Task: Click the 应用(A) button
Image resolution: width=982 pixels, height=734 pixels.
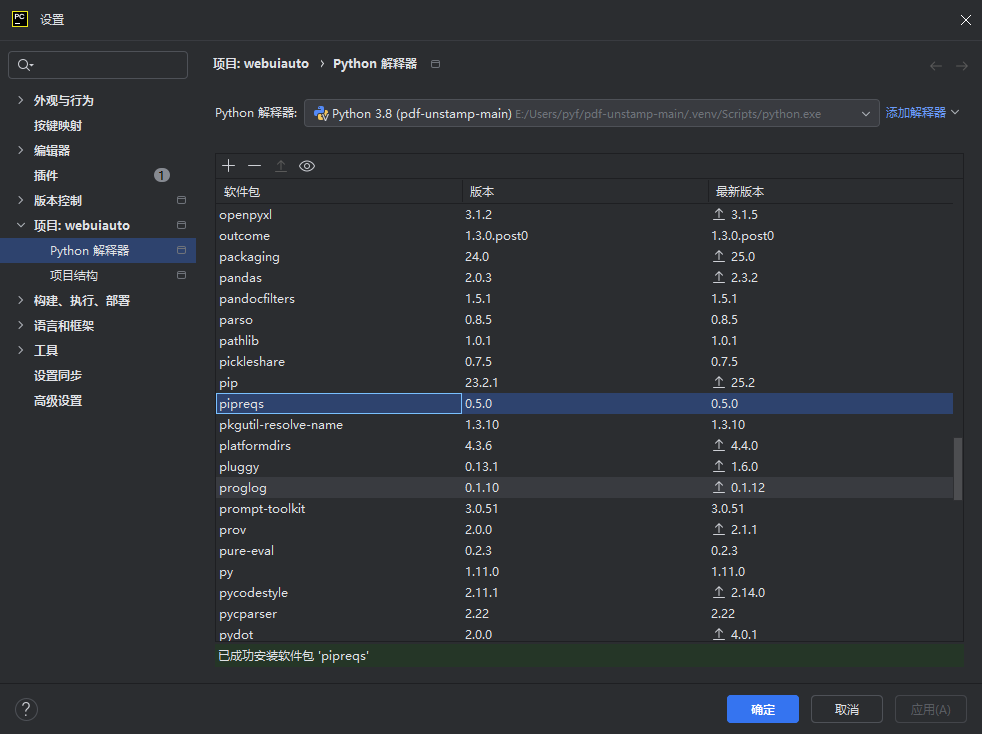Action: click(x=930, y=709)
